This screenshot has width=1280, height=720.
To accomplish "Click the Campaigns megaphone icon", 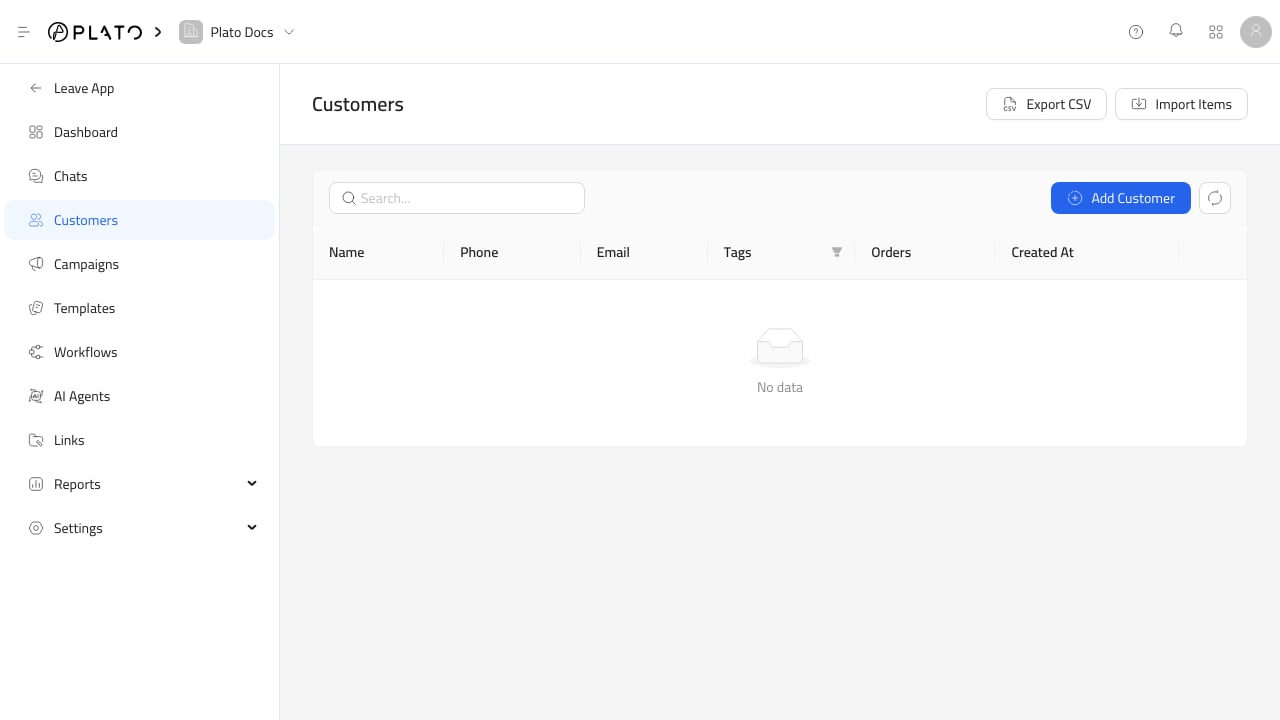I will pyautogui.click(x=36, y=264).
